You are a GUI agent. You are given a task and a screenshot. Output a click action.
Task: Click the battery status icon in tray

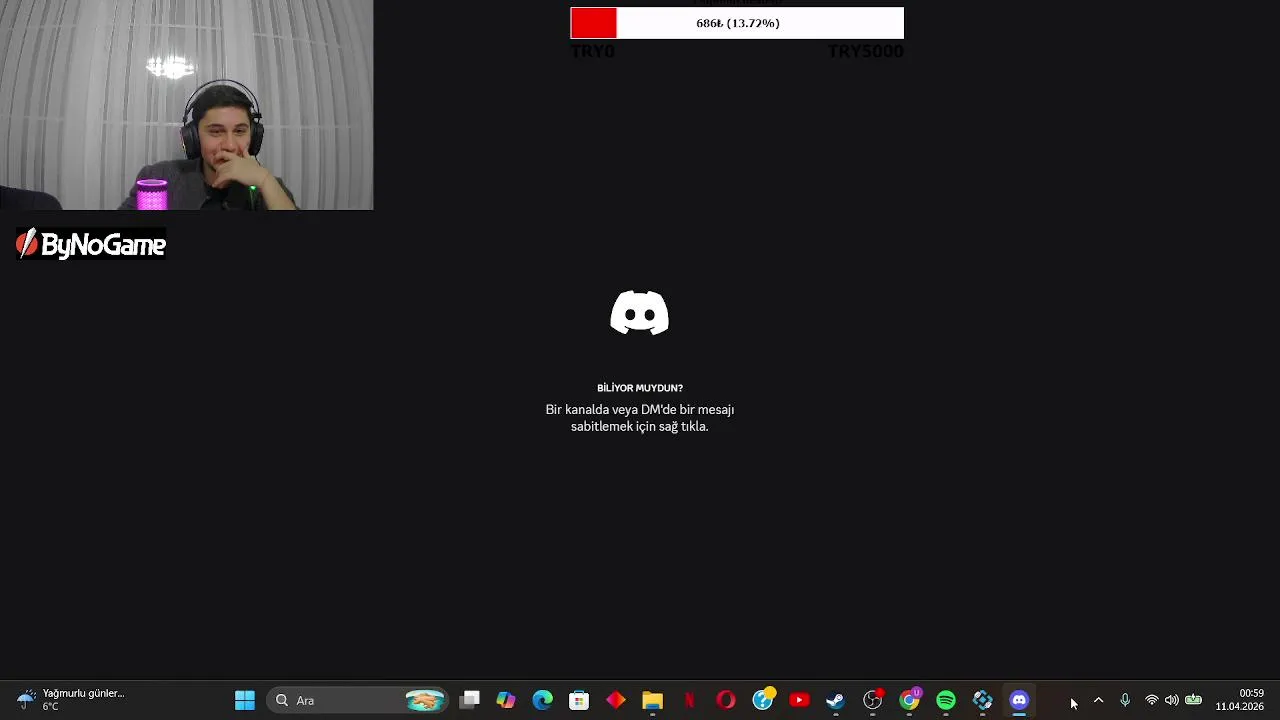pos(1193,700)
